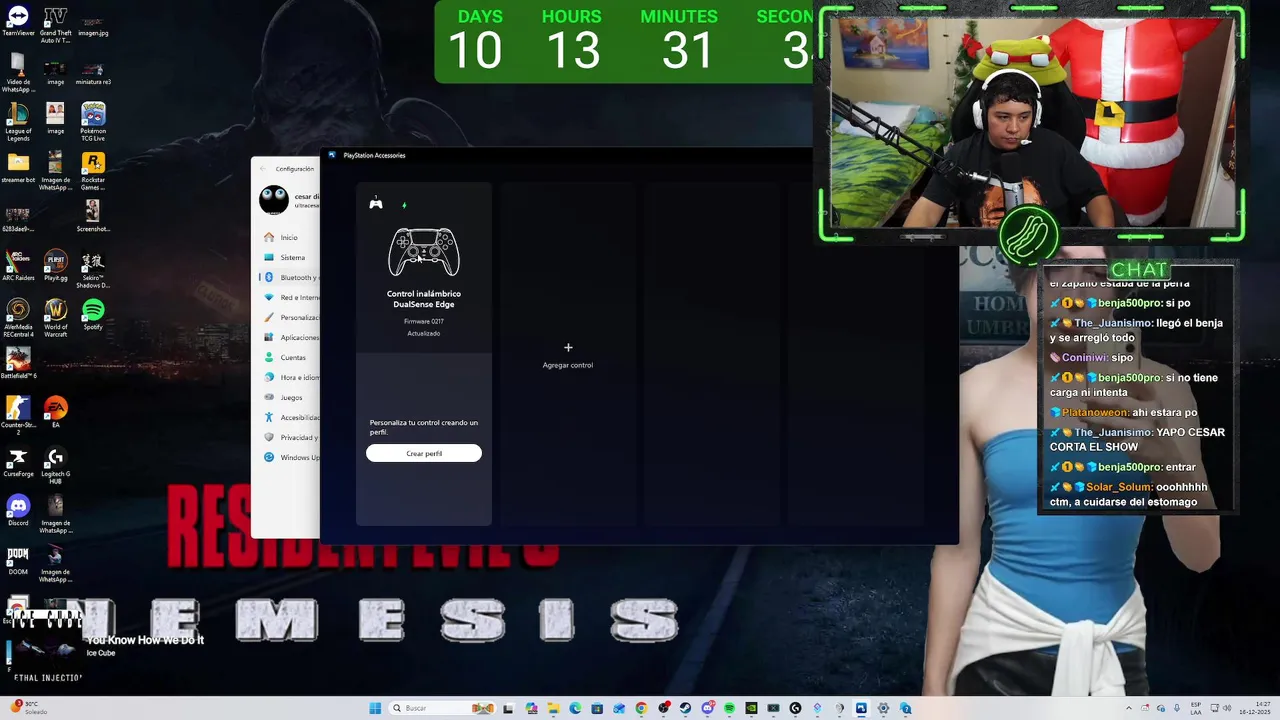Open Microsoft Edge from the taskbar
Screen dimensions: 1280x720
point(575,708)
